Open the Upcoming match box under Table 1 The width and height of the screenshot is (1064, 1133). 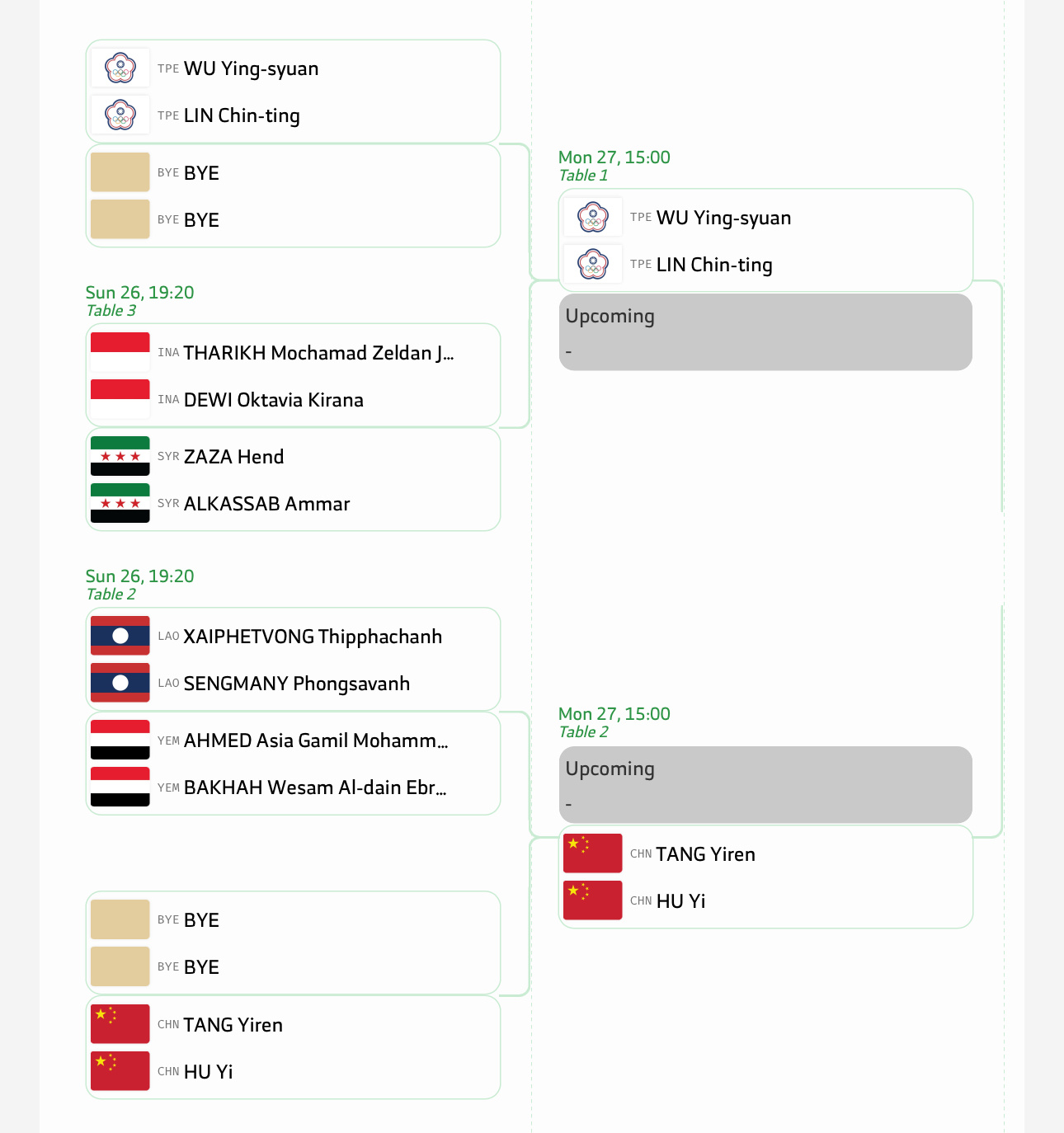click(765, 332)
